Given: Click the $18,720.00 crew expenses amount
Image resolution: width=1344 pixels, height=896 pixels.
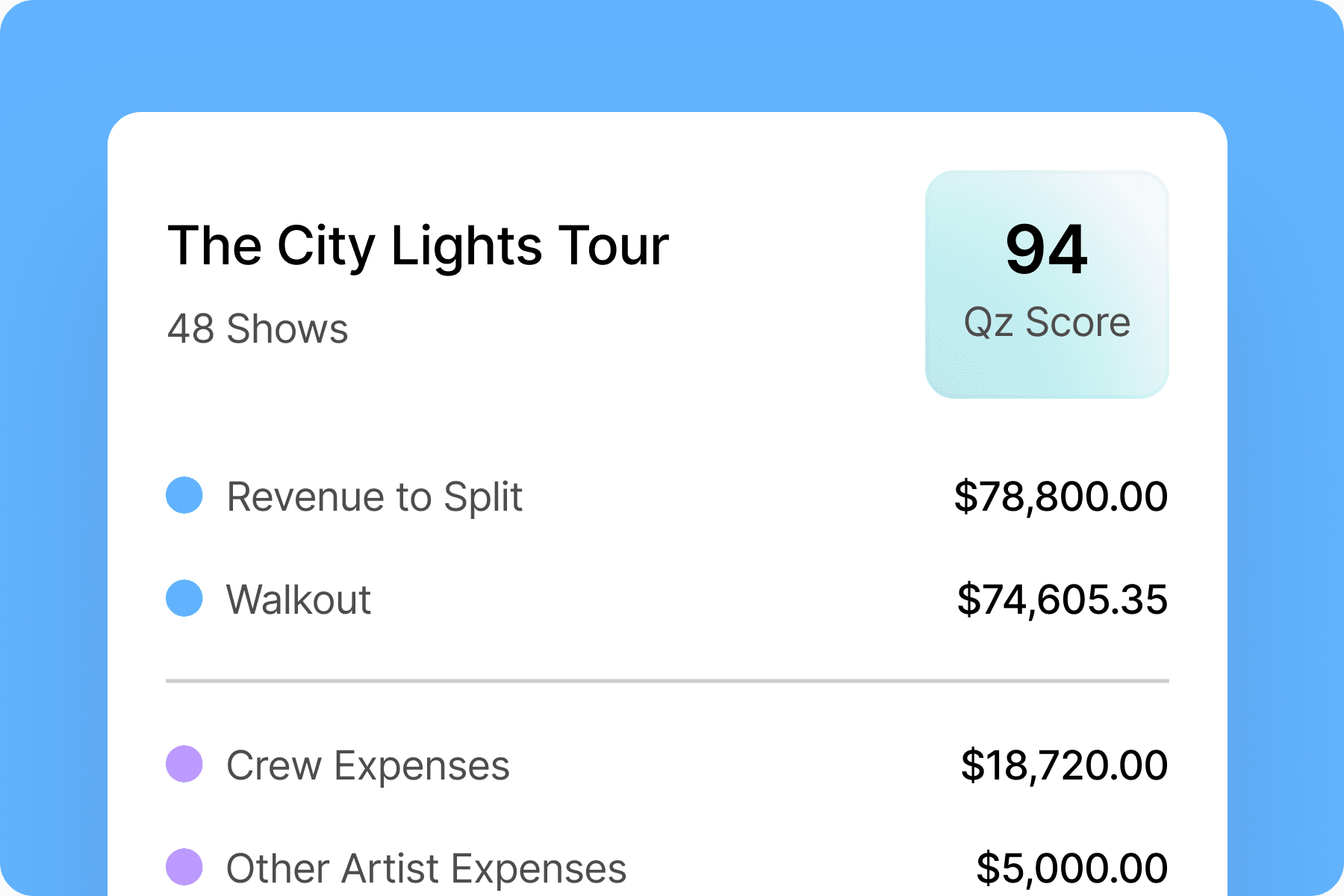Looking at the screenshot, I should click(1064, 765).
